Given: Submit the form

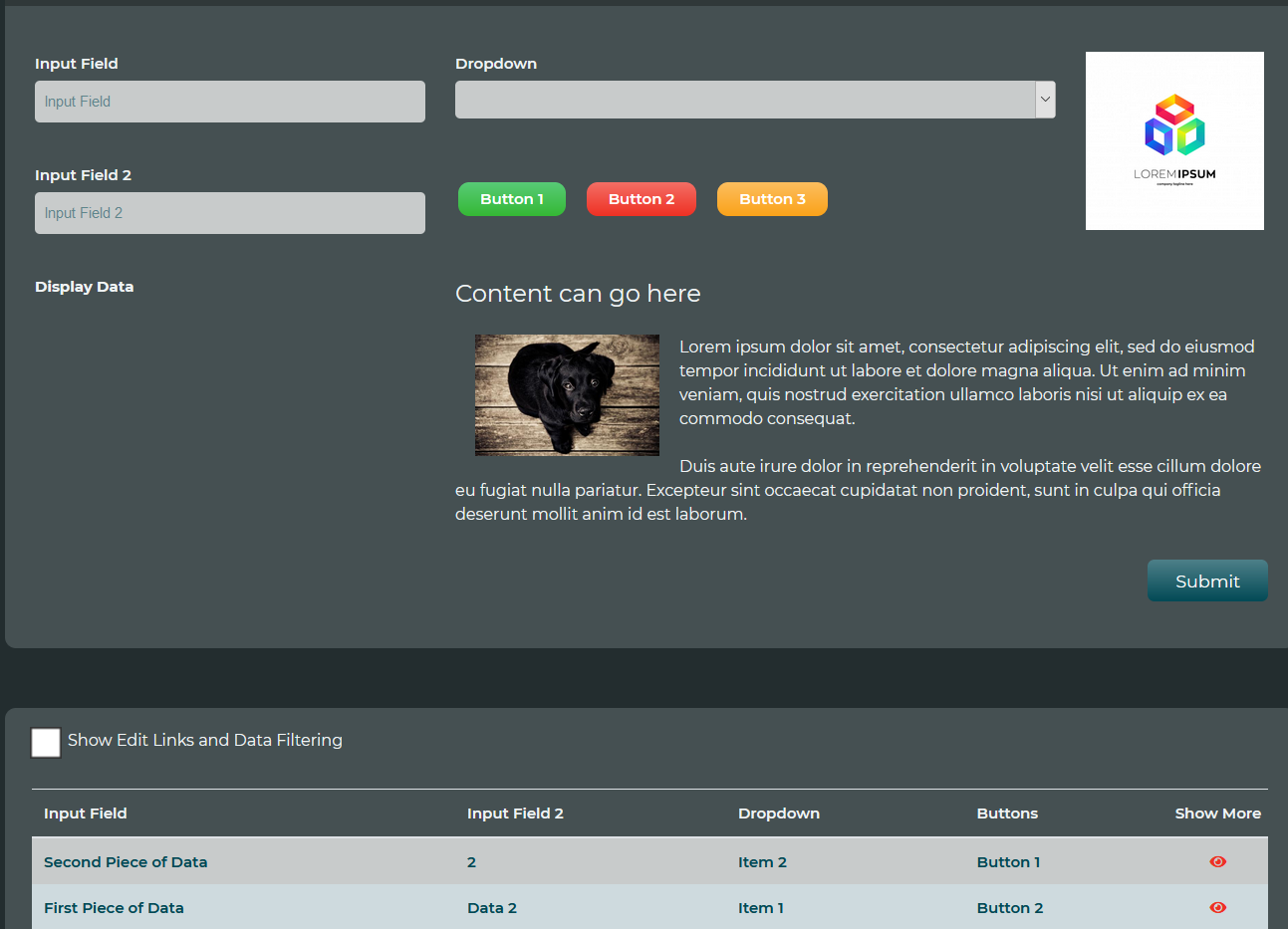Looking at the screenshot, I should 1207,581.
